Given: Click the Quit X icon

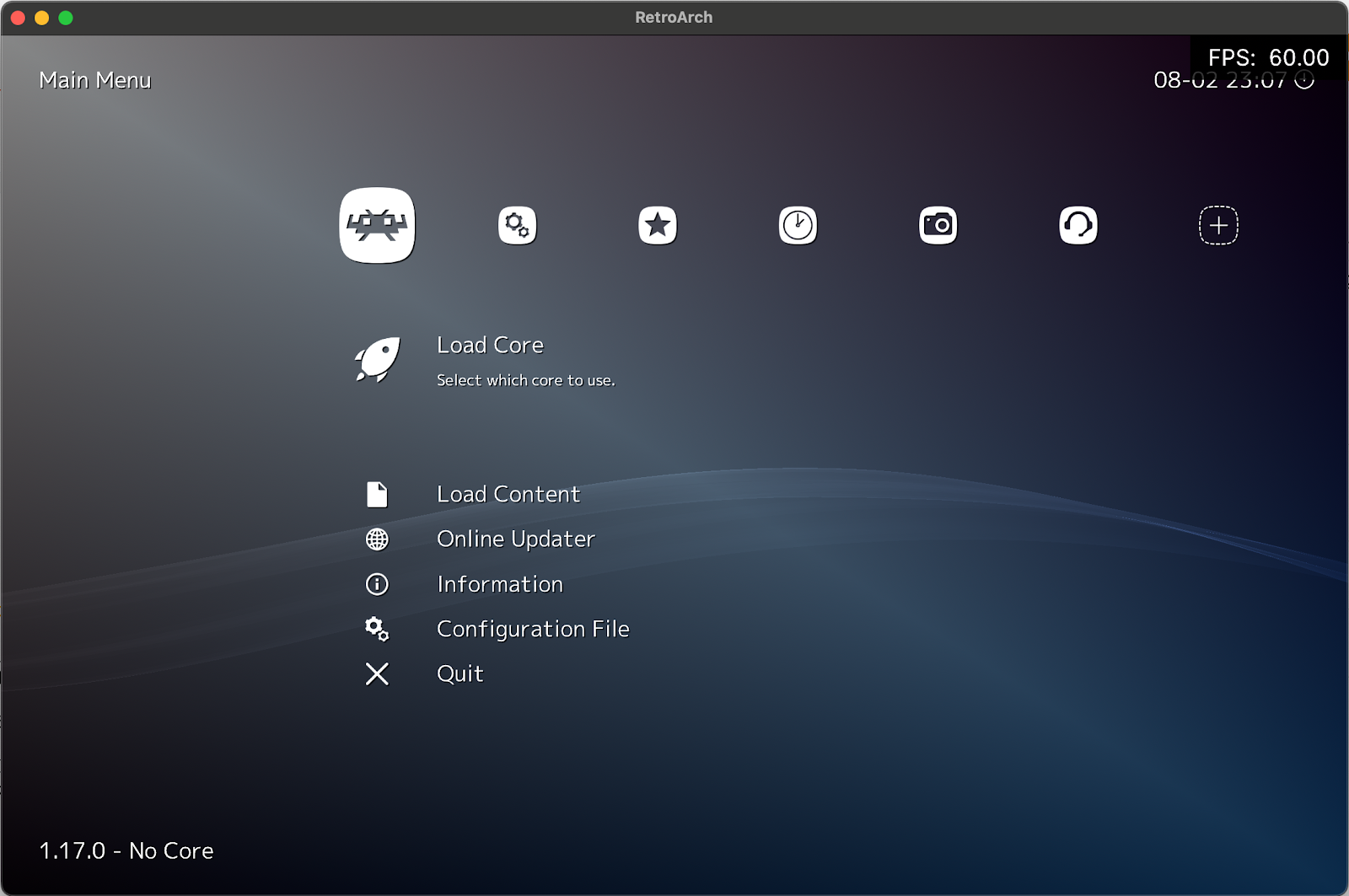Looking at the screenshot, I should tap(377, 673).
